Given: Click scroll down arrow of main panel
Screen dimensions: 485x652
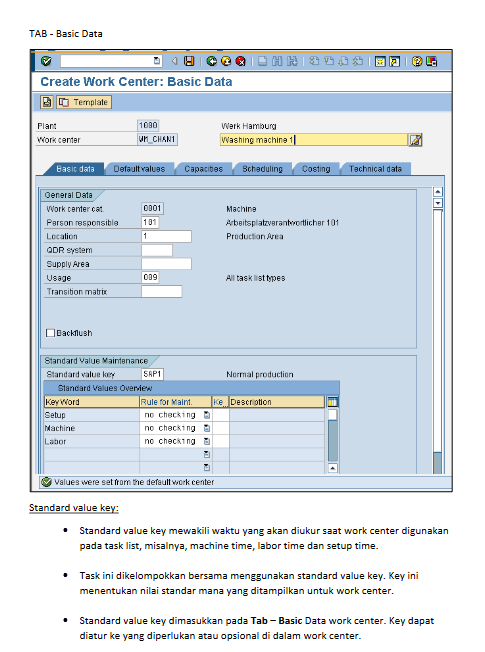Looking at the screenshot, I should pyautogui.click(x=438, y=203).
